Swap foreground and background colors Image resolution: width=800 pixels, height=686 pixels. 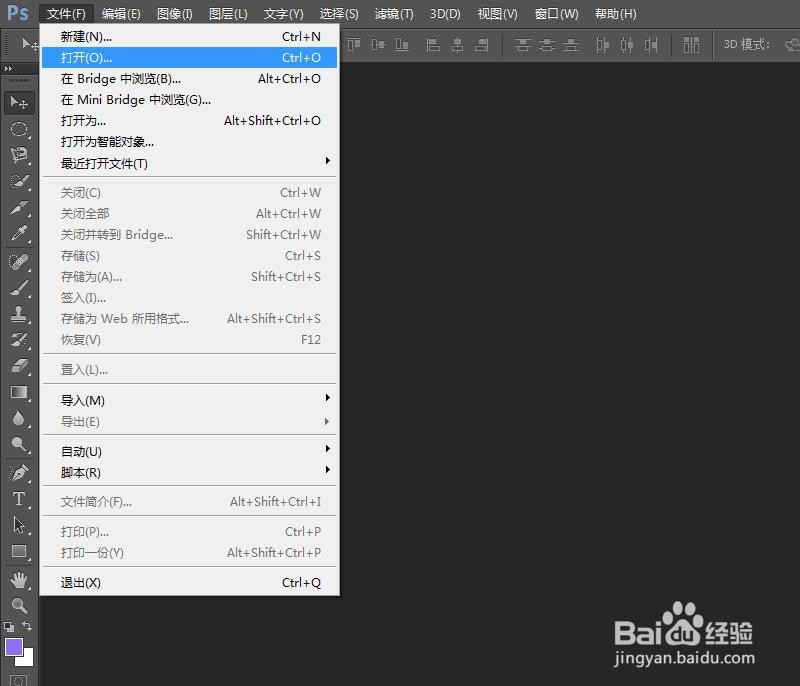click(27, 626)
